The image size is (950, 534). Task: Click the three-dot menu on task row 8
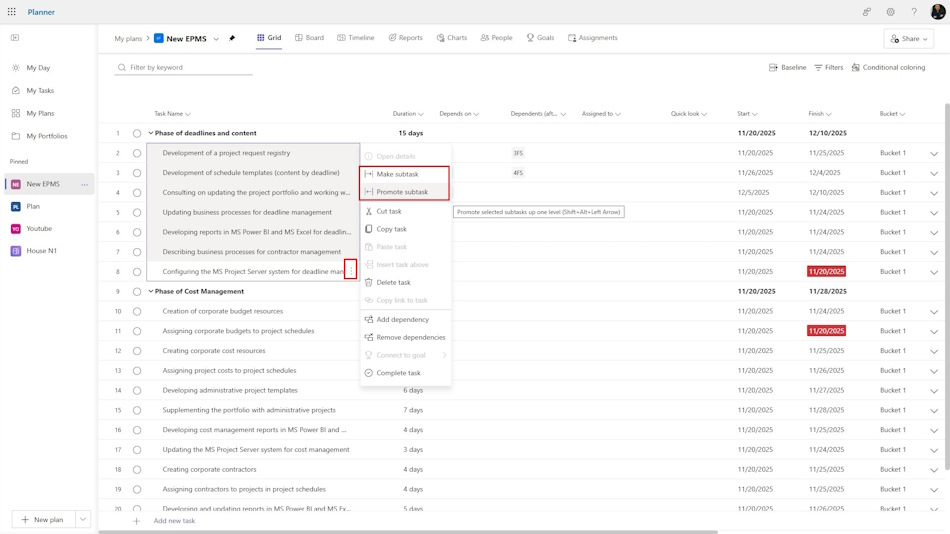pyautogui.click(x=351, y=270)
